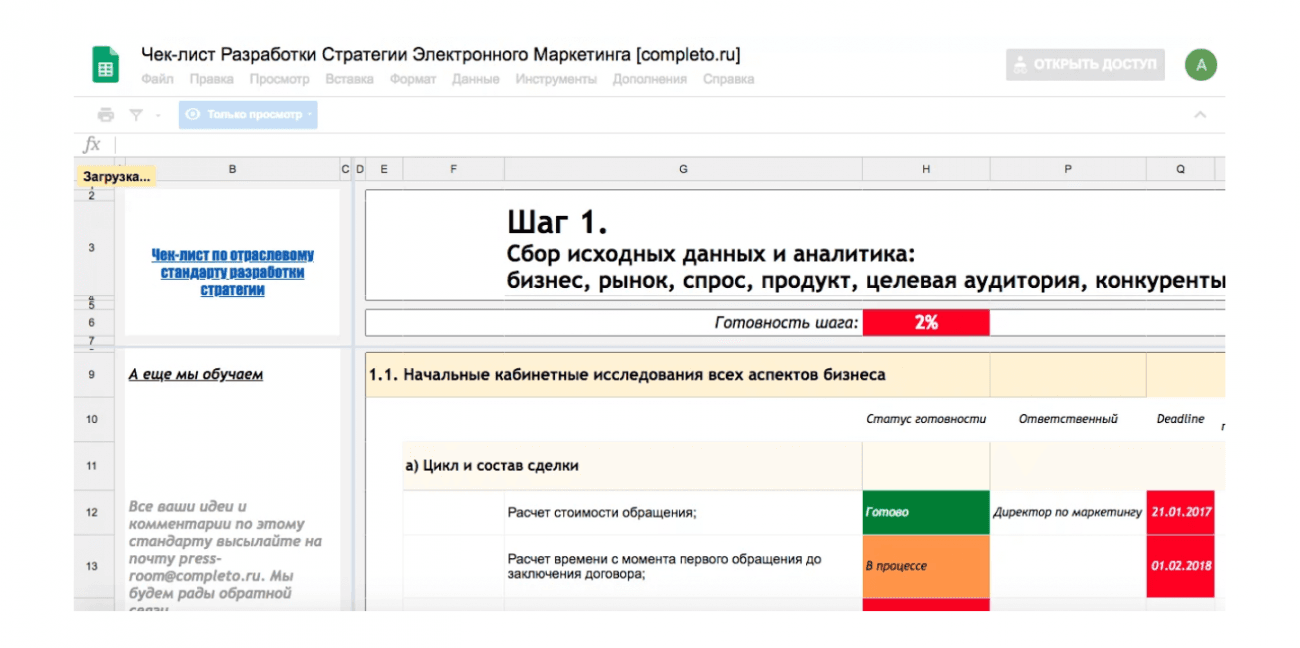Select row 13 header
Viewport: 1300px width, 648px height.
92,566
